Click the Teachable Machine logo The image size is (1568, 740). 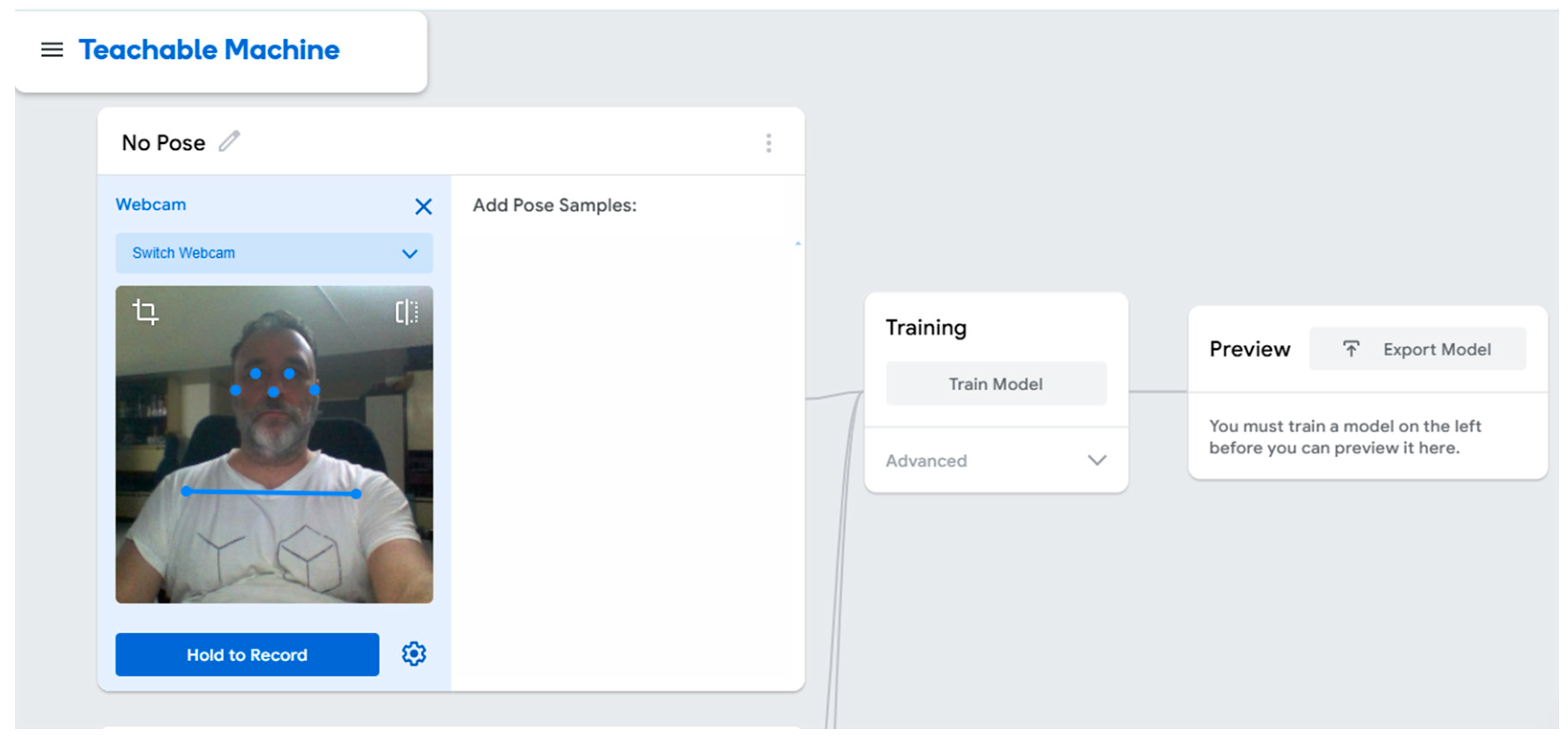click(x=209, y=50)
